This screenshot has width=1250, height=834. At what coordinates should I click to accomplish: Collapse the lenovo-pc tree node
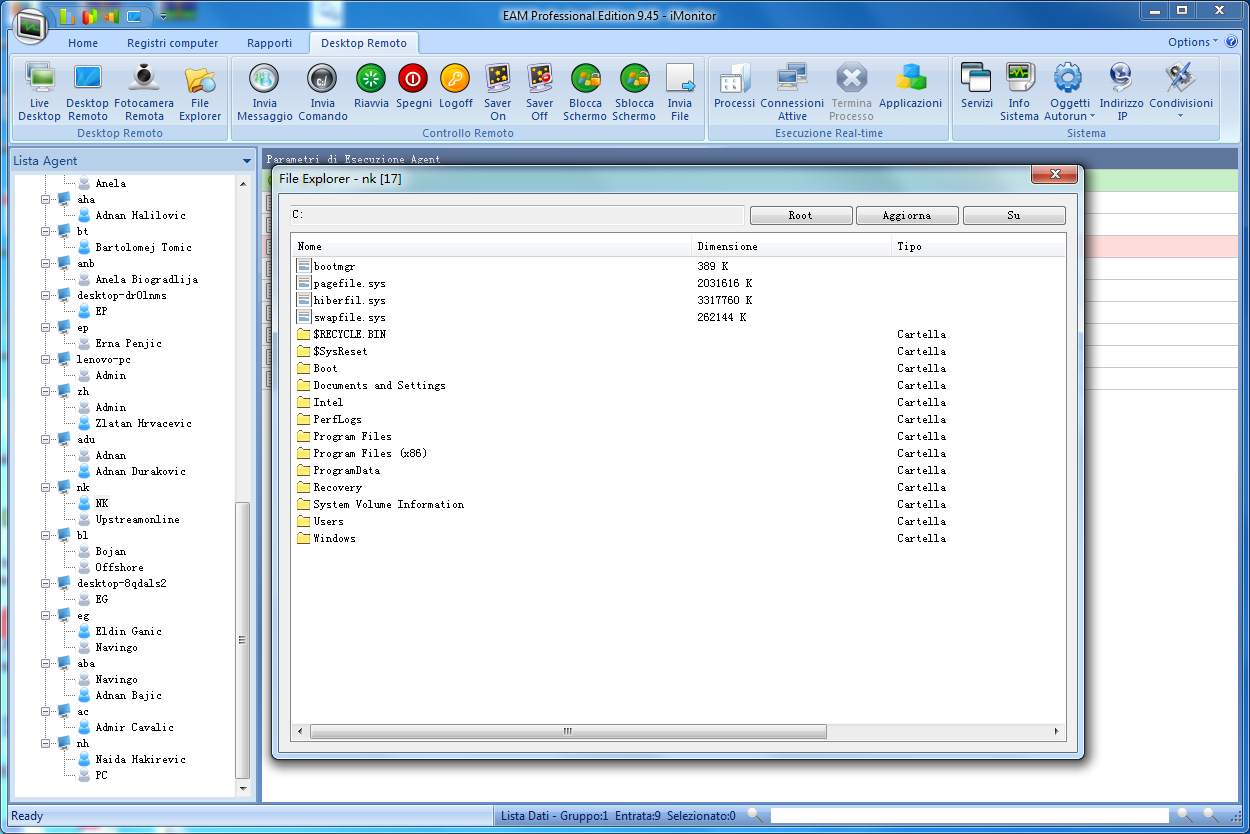pyautogui.click(x=46, y=359)
